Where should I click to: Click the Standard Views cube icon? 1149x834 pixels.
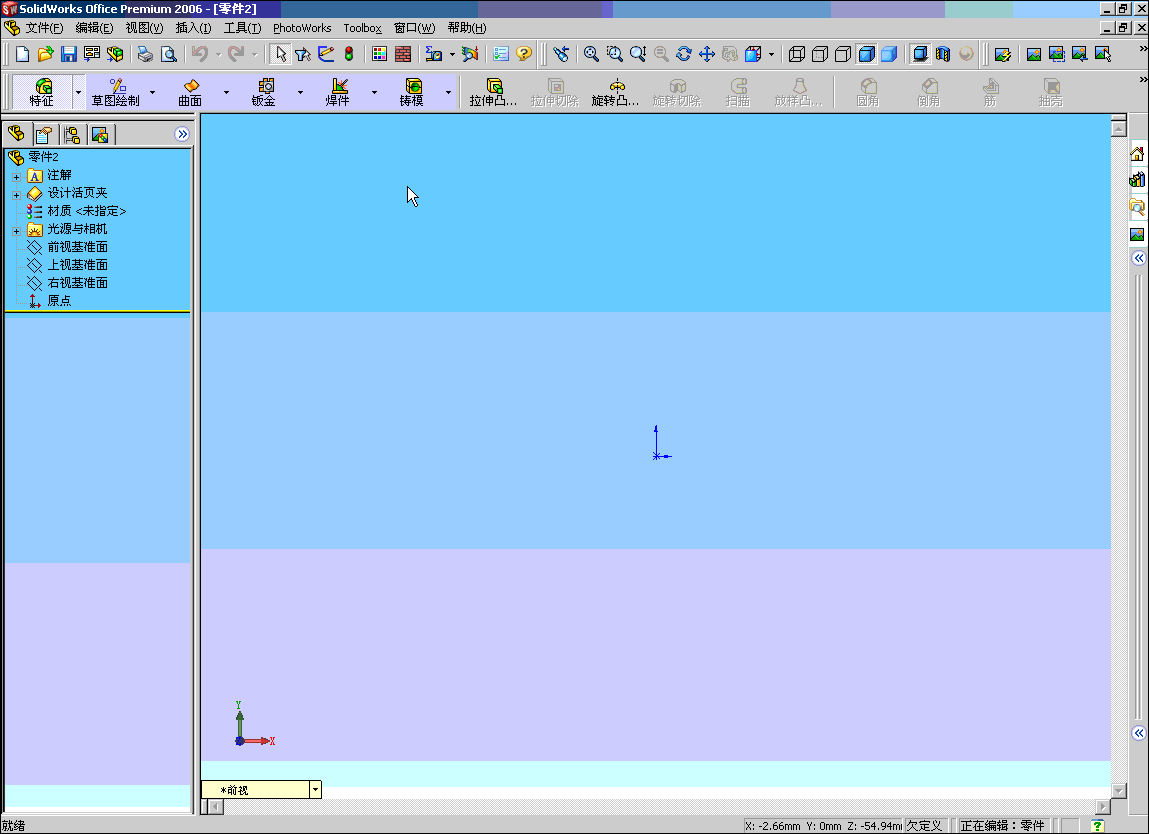(753, 54)
